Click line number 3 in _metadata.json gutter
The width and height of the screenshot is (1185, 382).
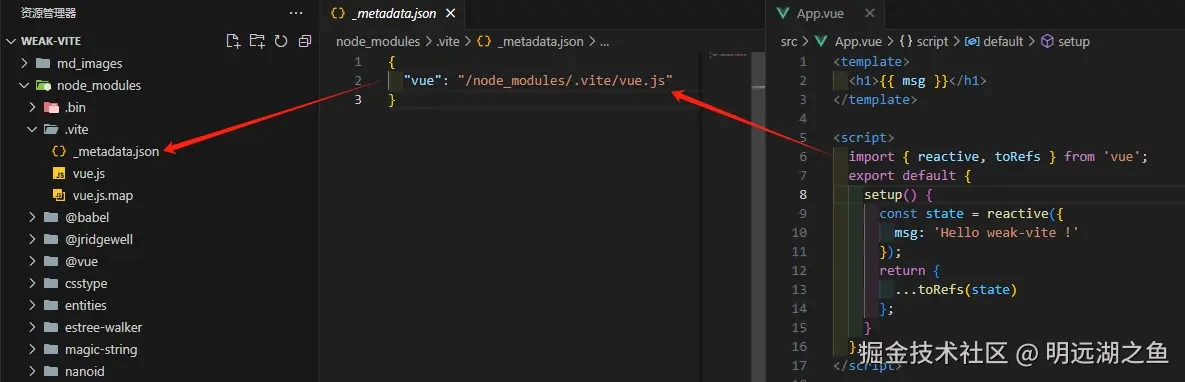coord(357,99)
